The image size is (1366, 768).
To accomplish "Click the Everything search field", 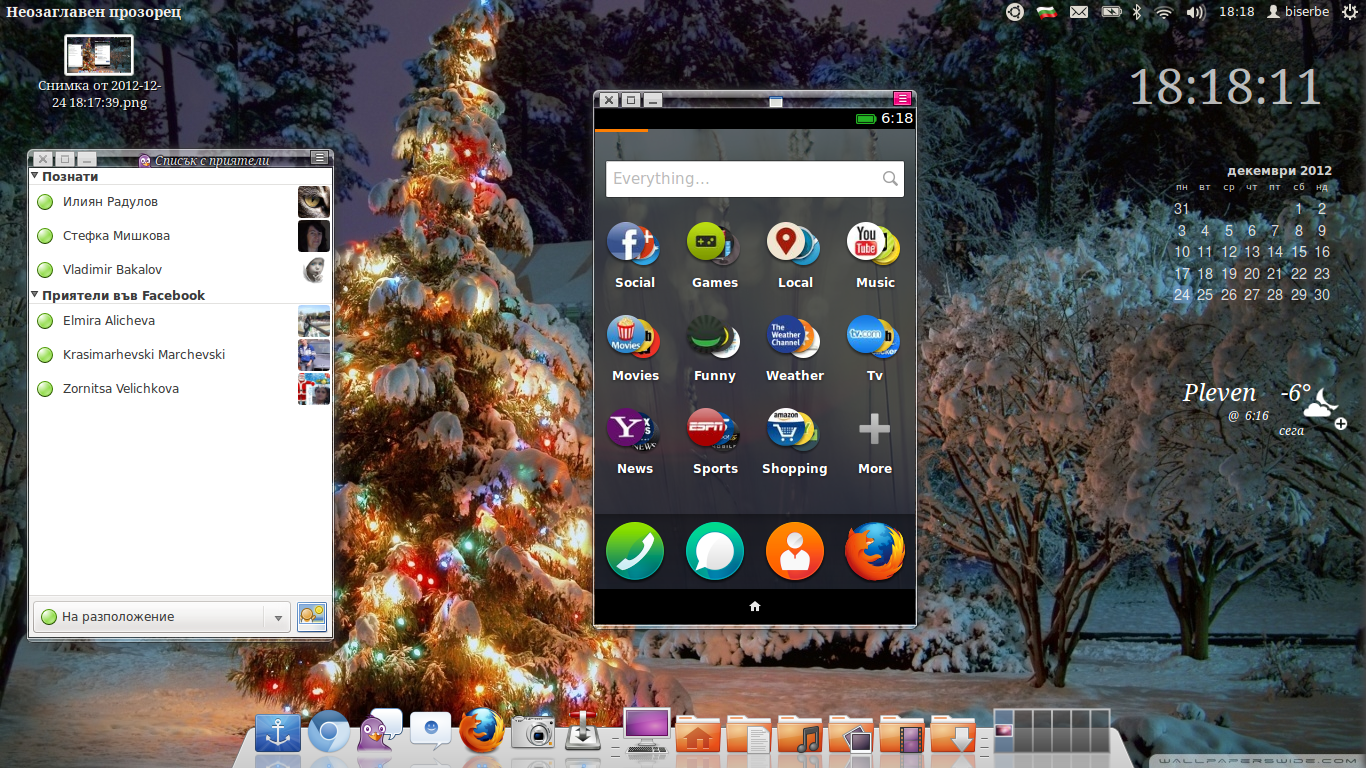I will click(x=755, y=179).
